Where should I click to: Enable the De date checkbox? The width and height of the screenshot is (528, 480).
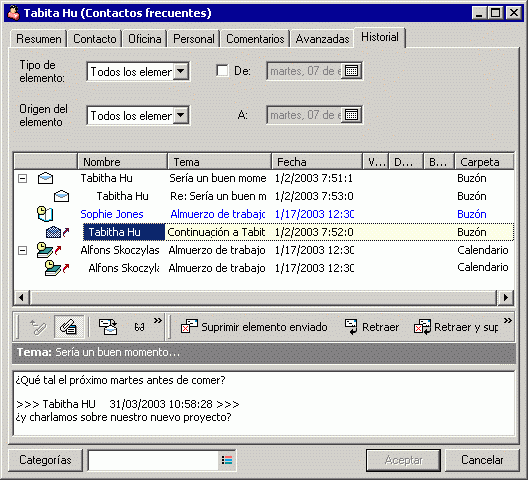tap(222, 71)
